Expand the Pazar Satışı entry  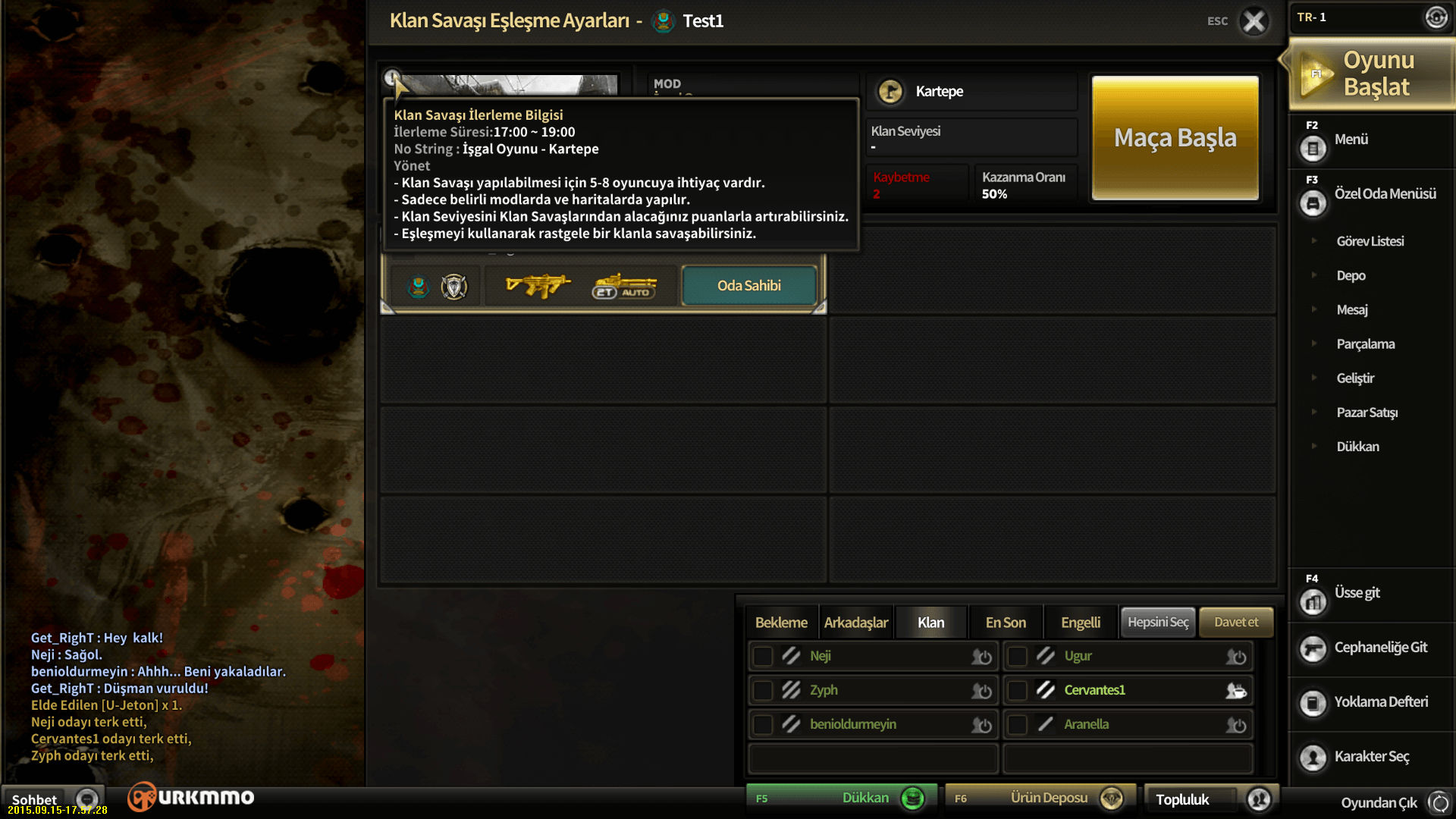1314,412
